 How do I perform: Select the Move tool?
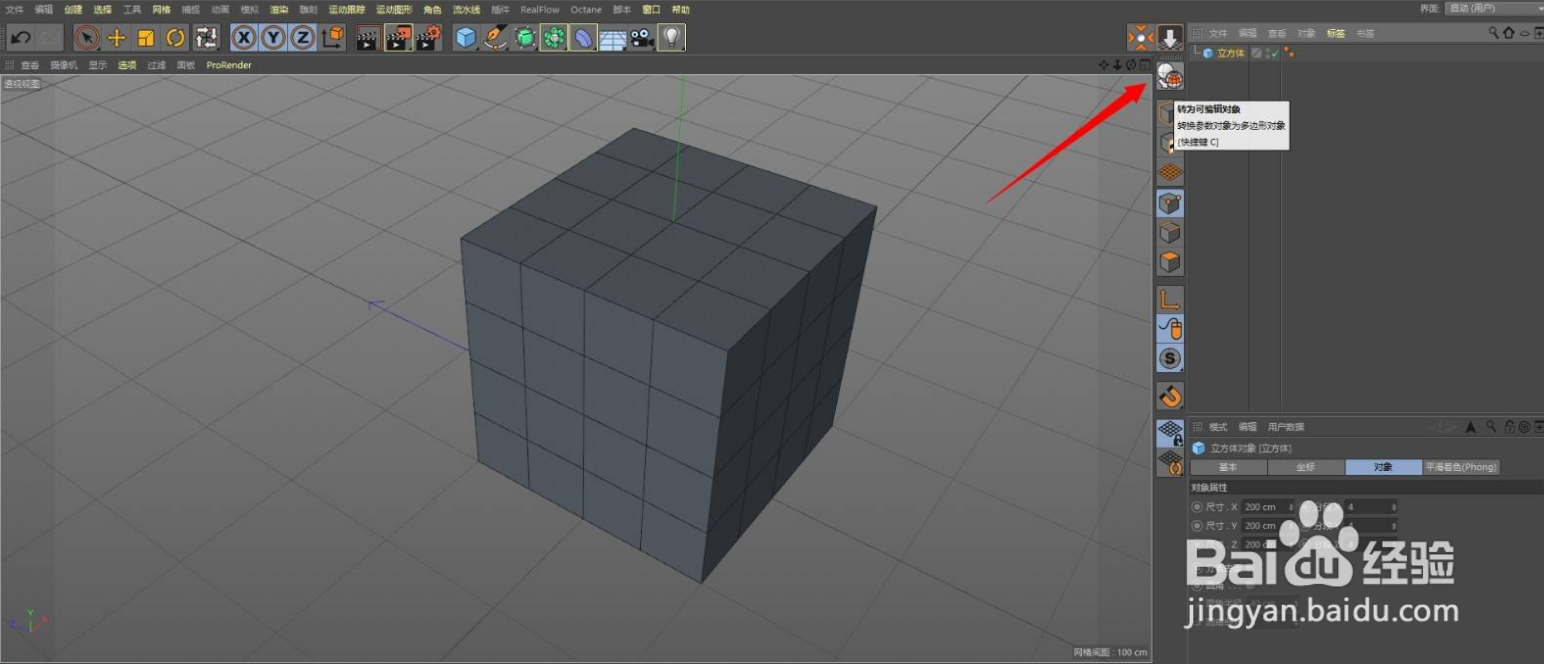pos(117,38)
